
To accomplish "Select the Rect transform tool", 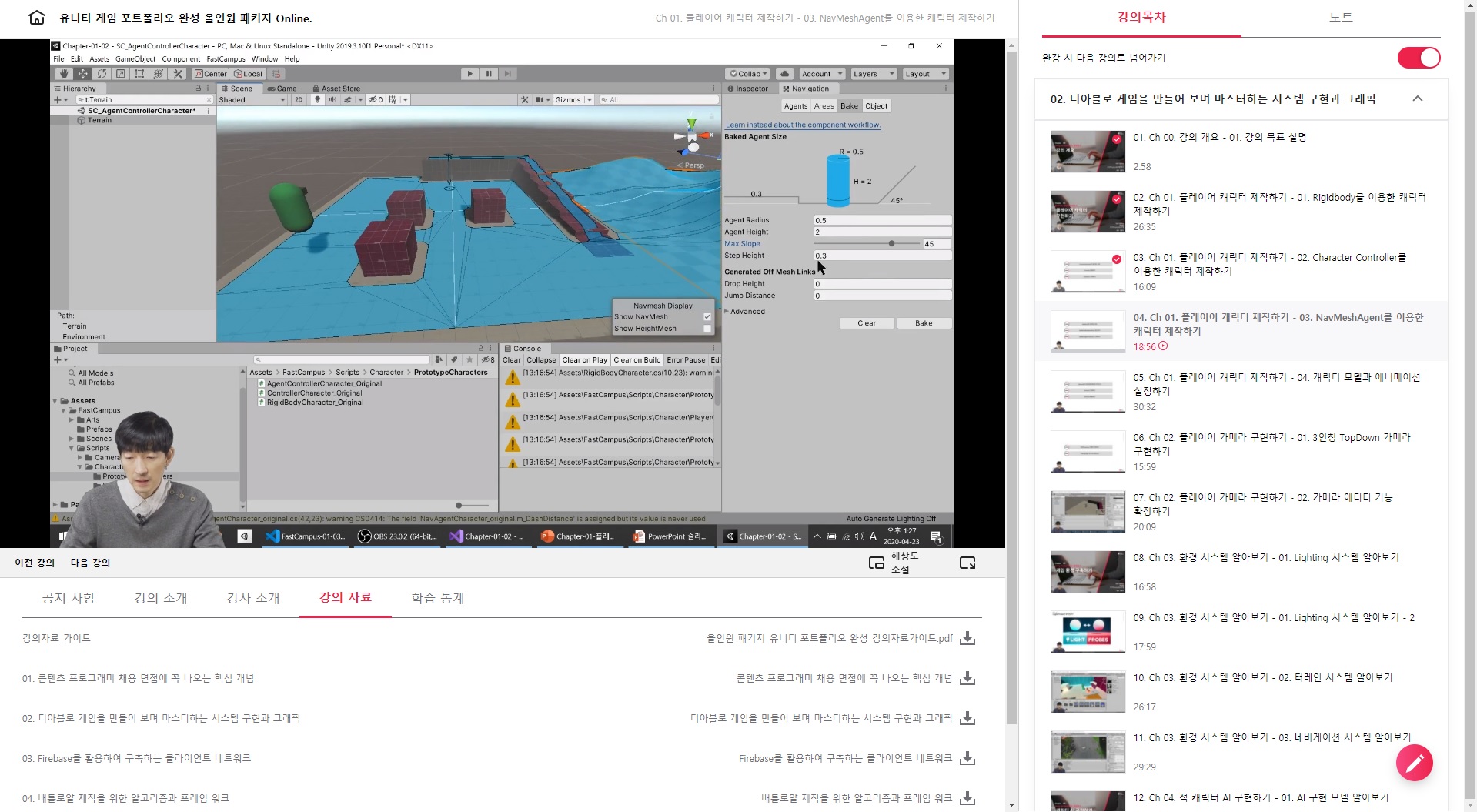I will pos(139,74).
